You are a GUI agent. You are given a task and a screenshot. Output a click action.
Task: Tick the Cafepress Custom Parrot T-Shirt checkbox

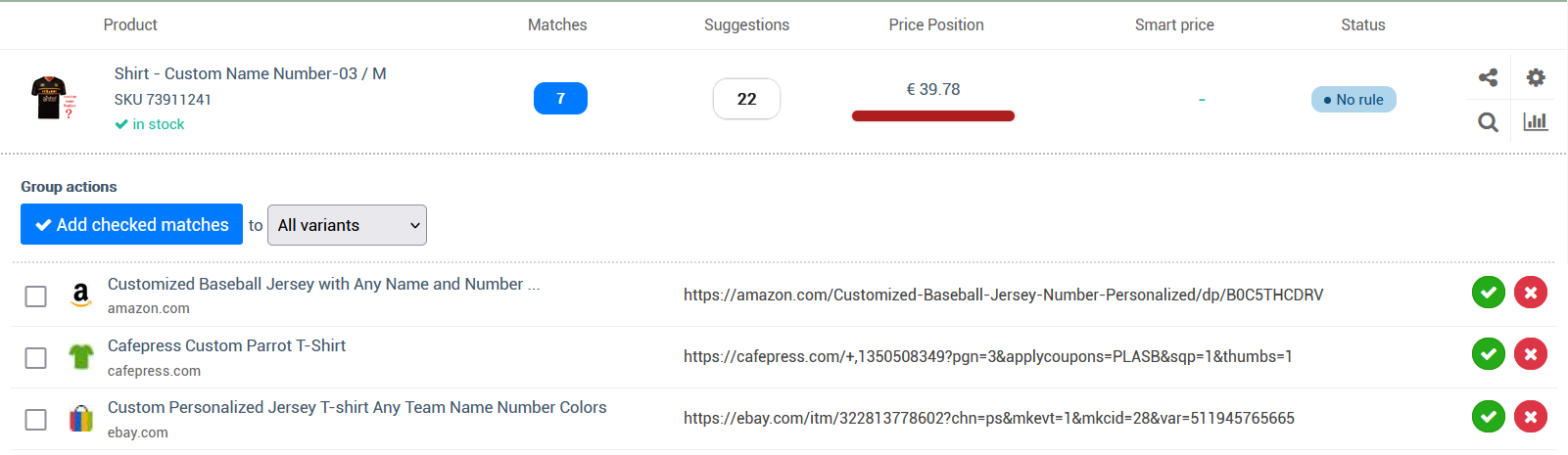(x=36, y=358)
